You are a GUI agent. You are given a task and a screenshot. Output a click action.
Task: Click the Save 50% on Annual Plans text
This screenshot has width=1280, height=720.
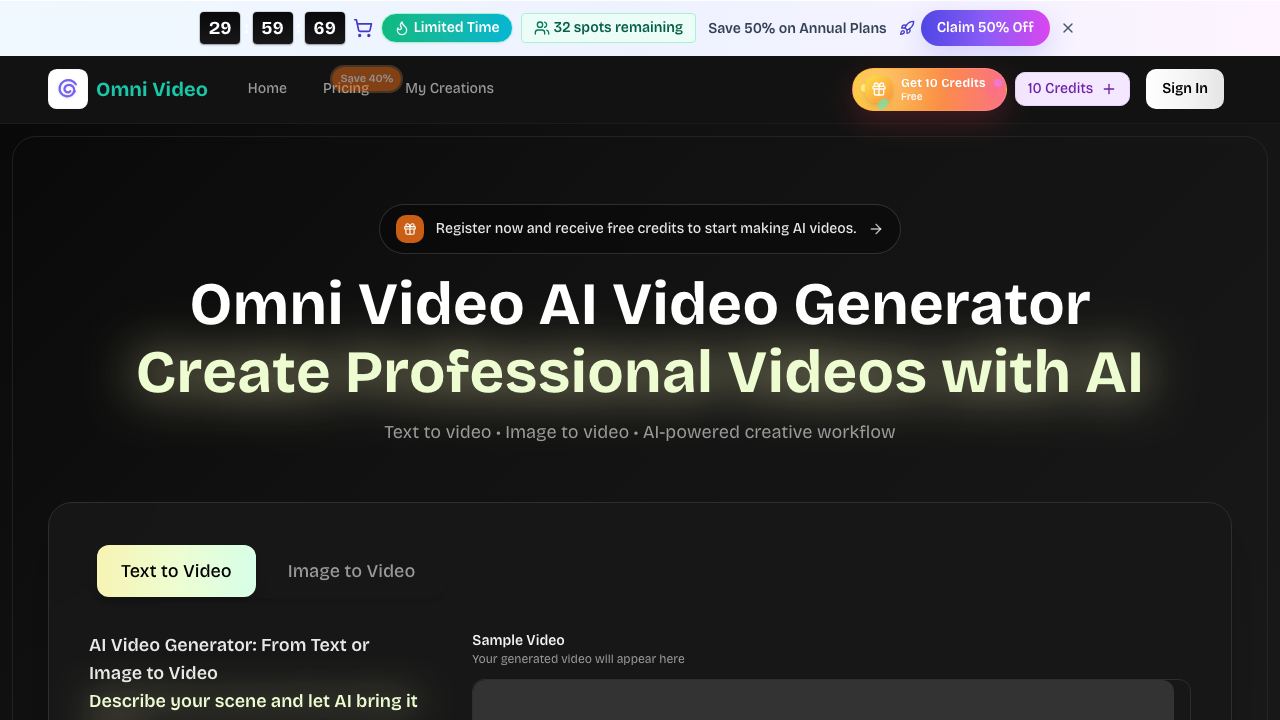coord(797,28)
